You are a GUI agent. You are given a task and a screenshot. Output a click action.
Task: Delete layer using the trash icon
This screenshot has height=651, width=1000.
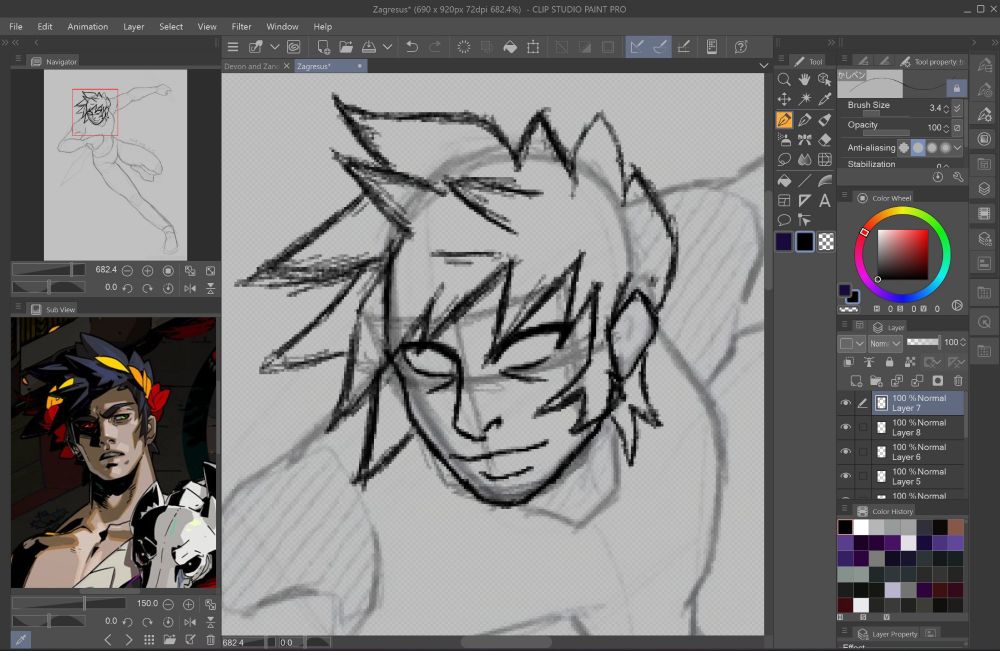[958, 381]
